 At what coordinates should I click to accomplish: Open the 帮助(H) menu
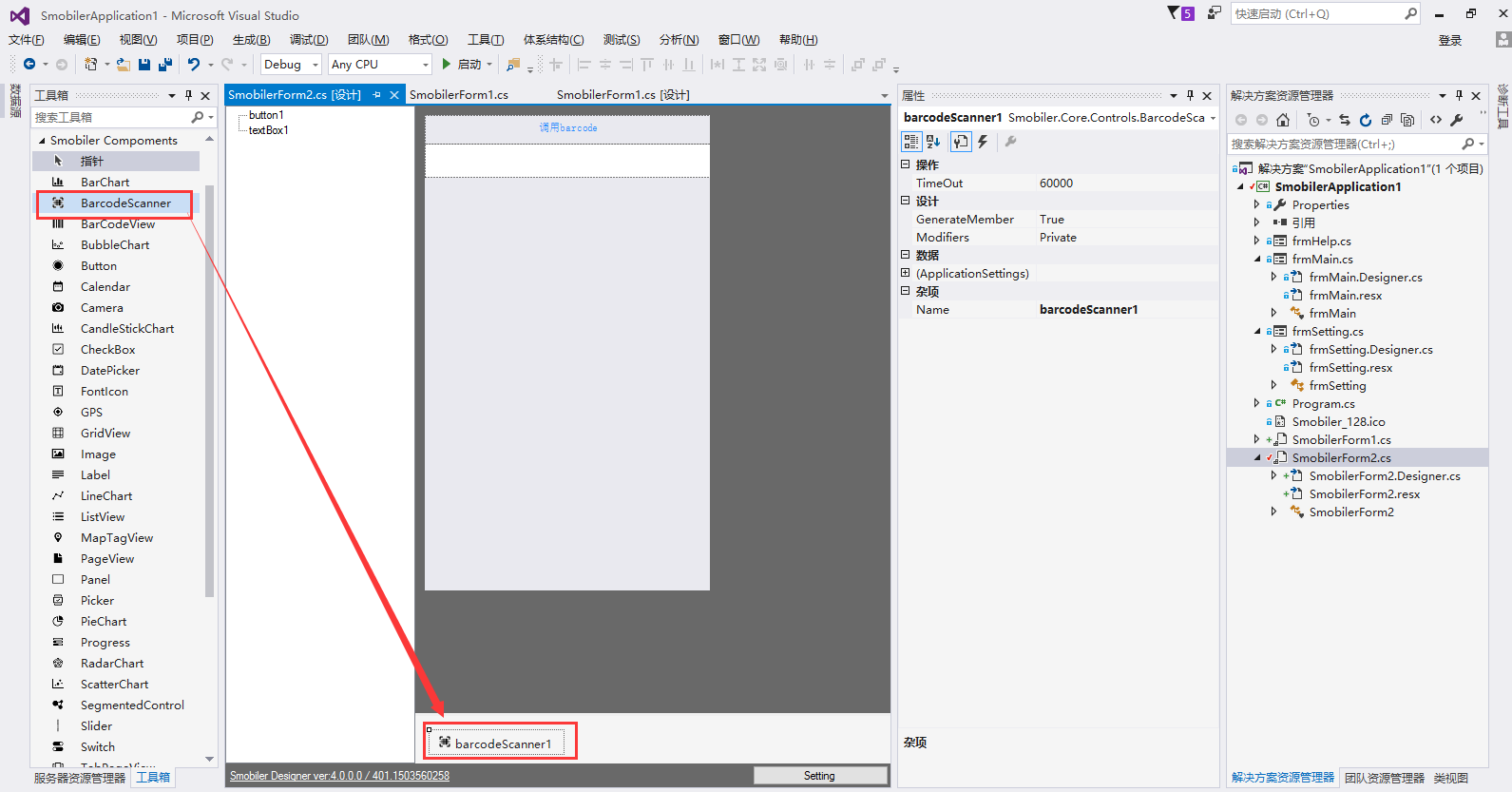(798, 39)
